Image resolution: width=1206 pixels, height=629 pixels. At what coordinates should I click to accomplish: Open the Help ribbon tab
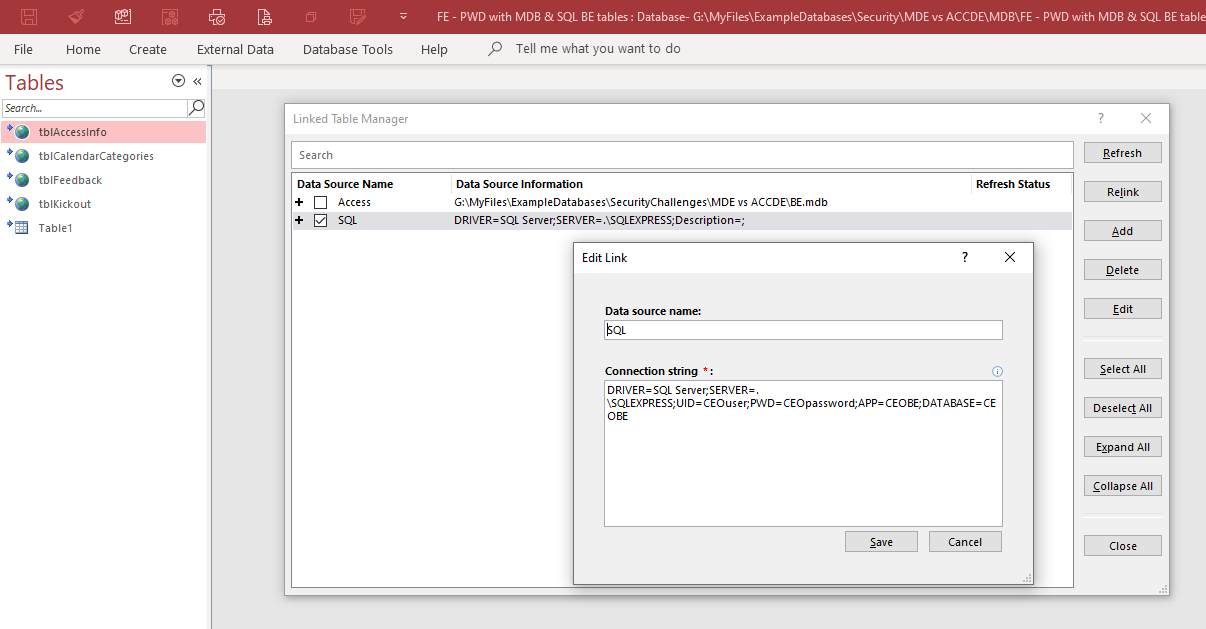coord(434,49)
